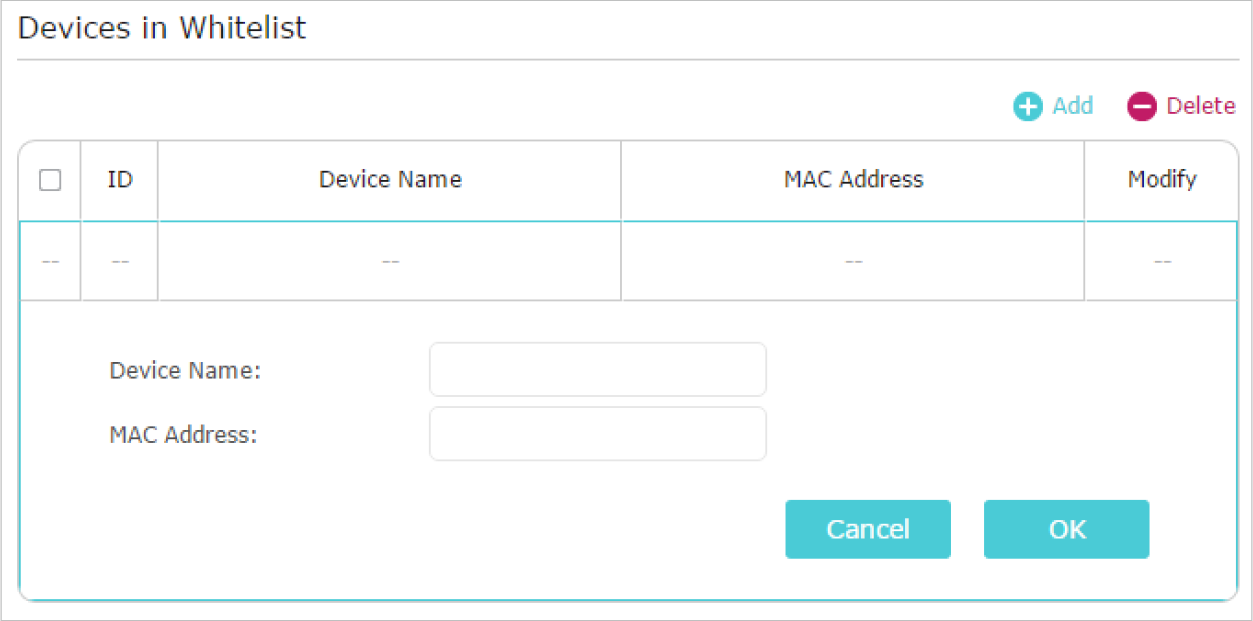Viewport: 1253px width, 621px height.
Task: Click the red minus Delete icon
Action: point(1141,107)
